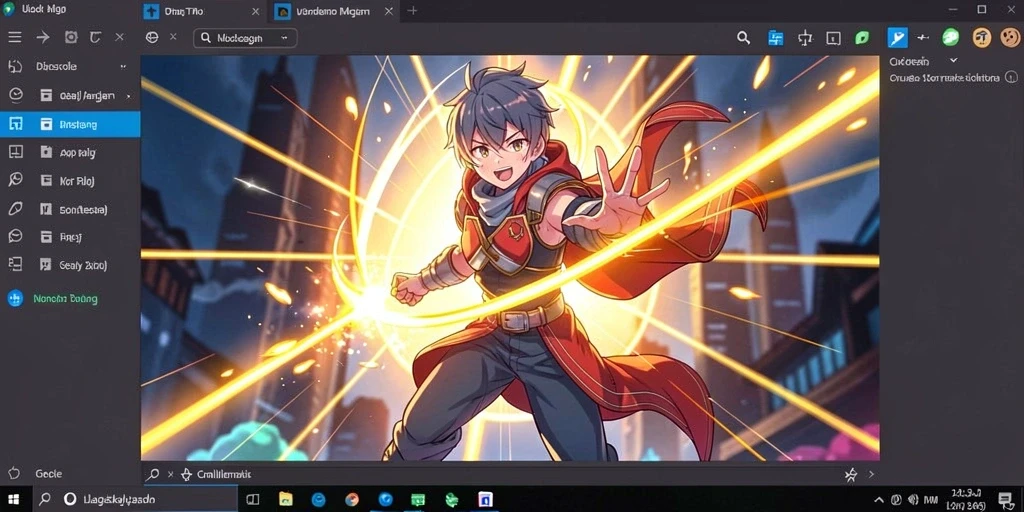Expand the Ckoesin dropdown chevron
This screenshot has height=512, width=1024.
(953, 60)
